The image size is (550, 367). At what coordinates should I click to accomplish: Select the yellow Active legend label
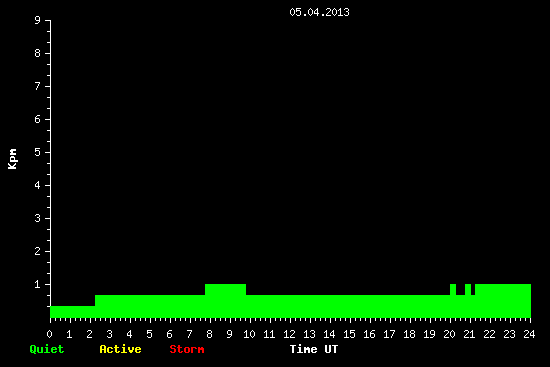pyautogui.click(x=120, y=349)
